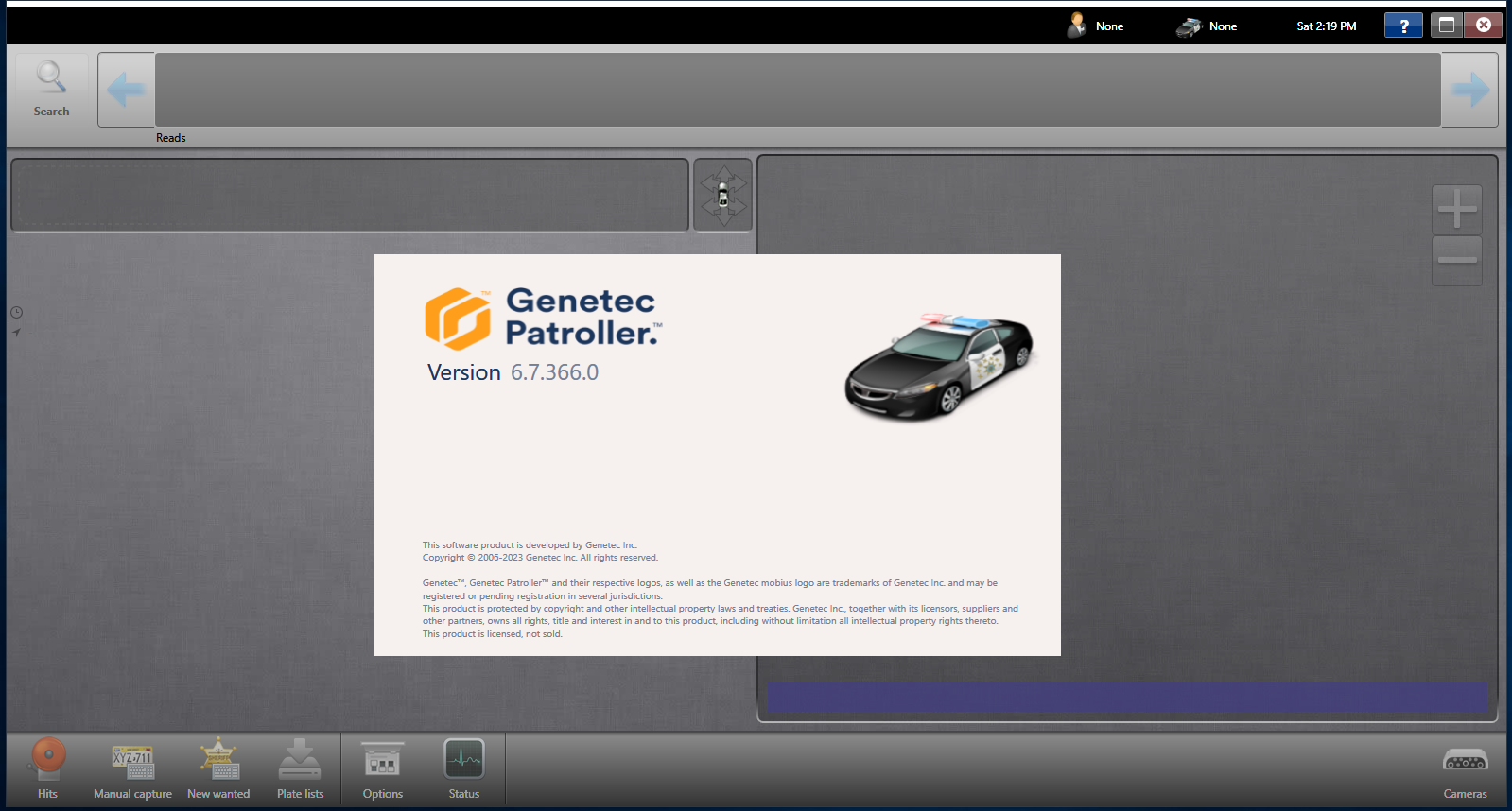
Task: Add a New wanted plate
Action: [x=218, y=769]
